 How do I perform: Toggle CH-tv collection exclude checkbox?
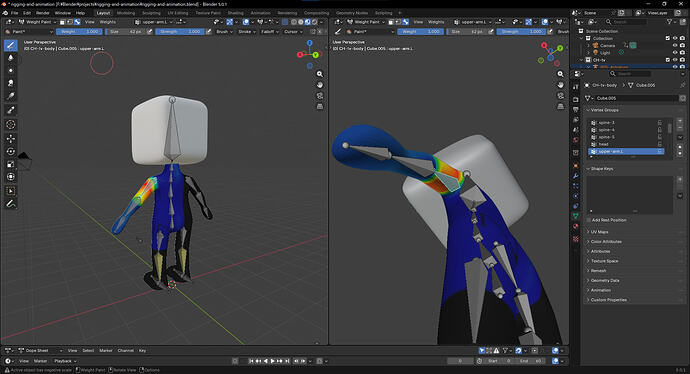tap(668, 59)
